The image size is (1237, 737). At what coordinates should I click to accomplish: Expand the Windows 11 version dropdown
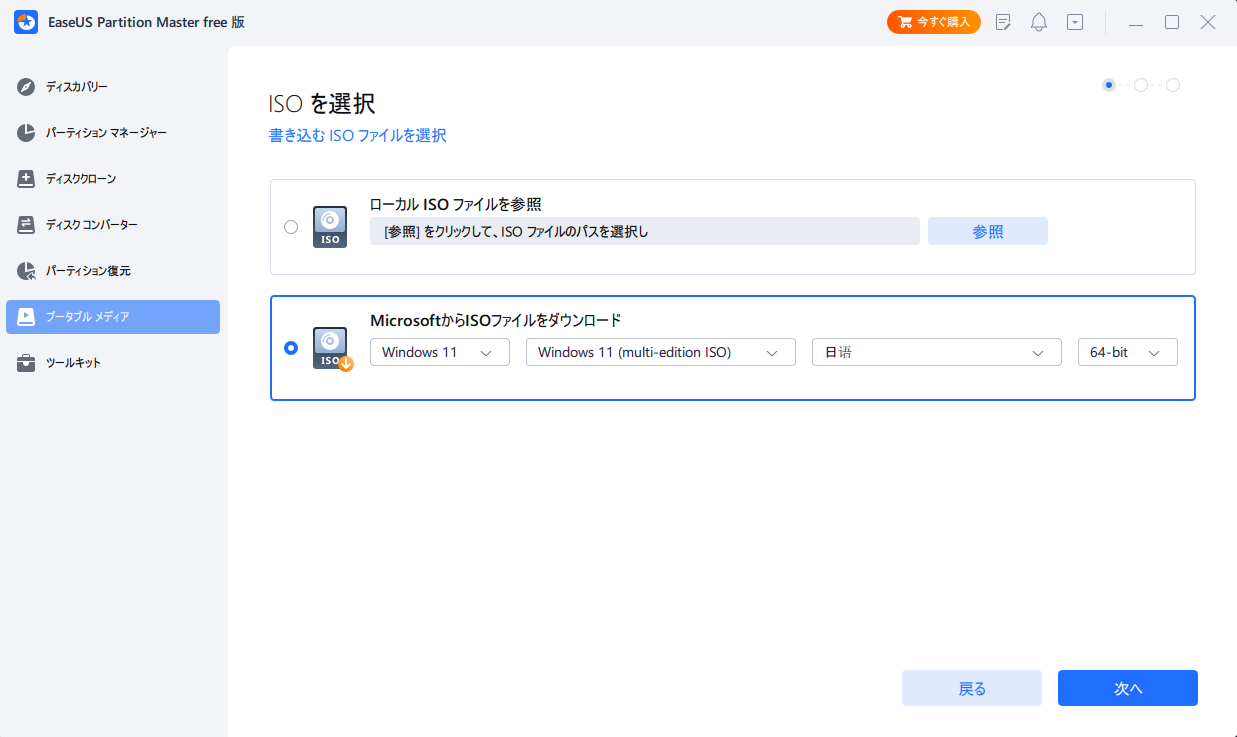click(x=439, y=352)
